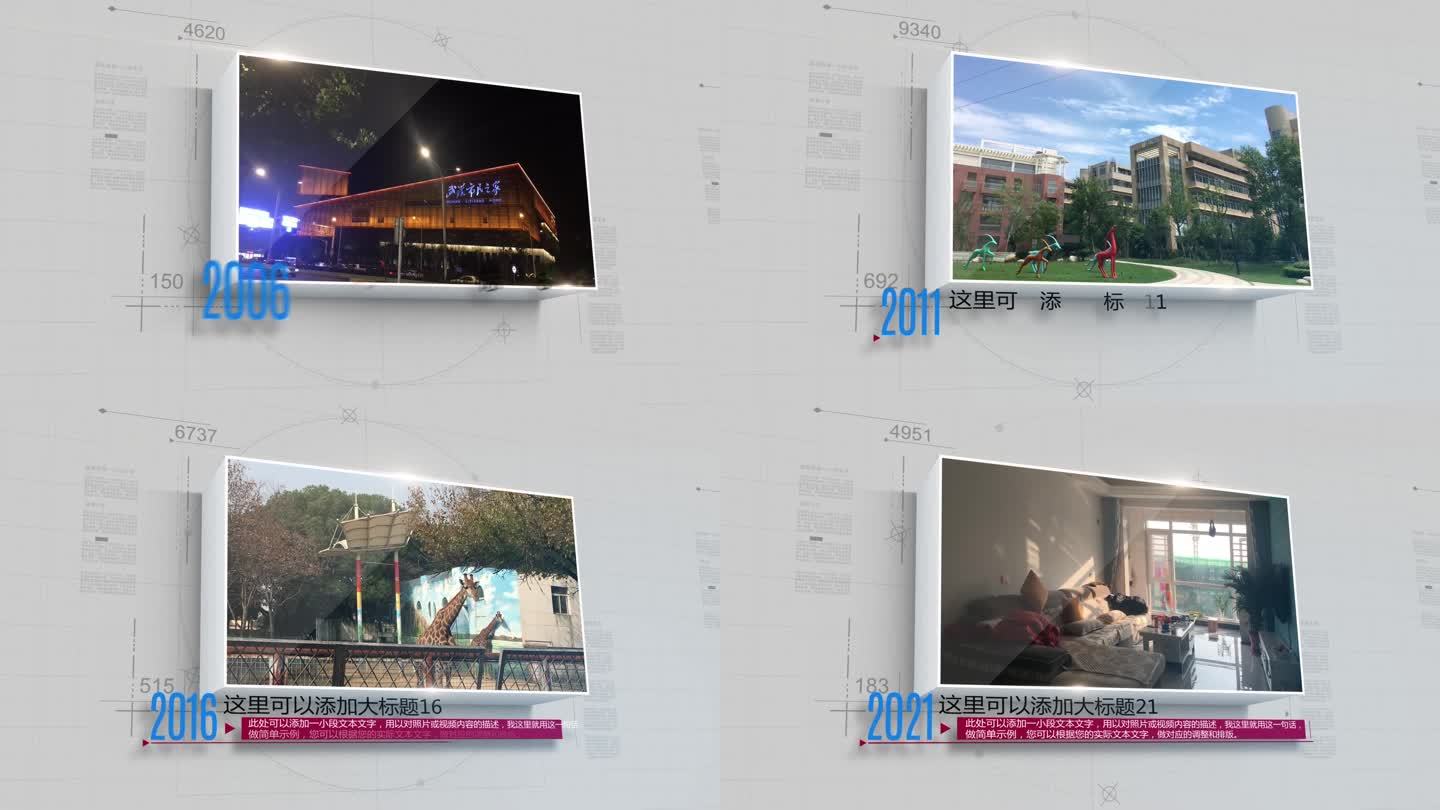
Task: Click the partial title text next to 2011
Action: pos(1057,301)
